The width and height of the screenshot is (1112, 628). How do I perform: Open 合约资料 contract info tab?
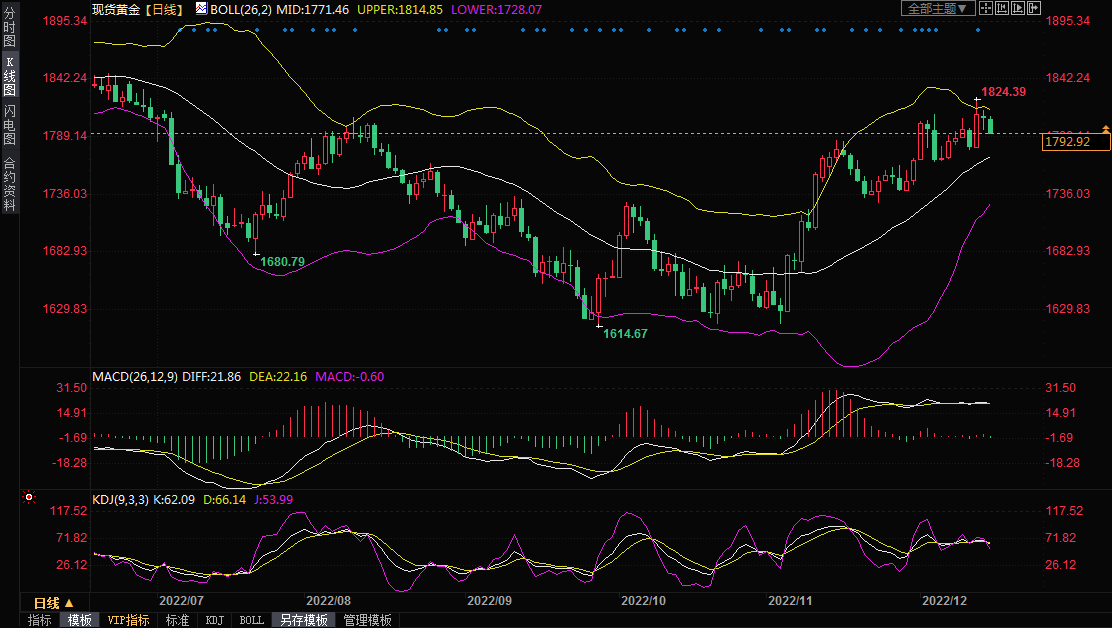9,184
